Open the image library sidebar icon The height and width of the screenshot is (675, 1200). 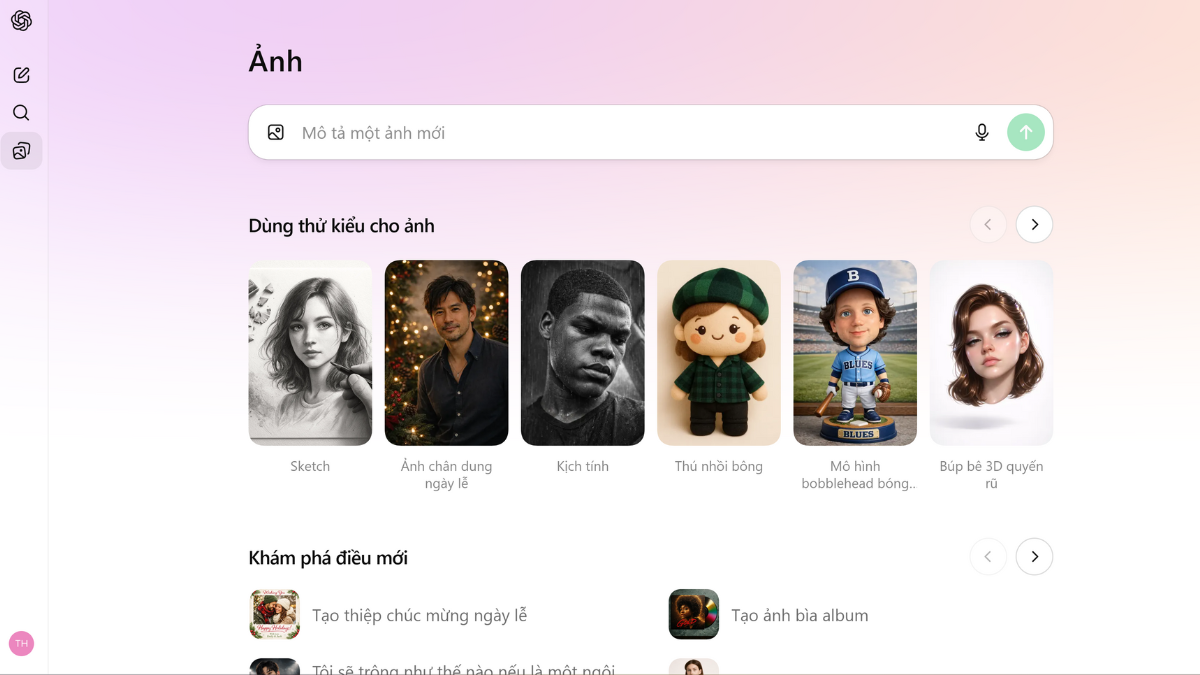click(x=21, y=151)
